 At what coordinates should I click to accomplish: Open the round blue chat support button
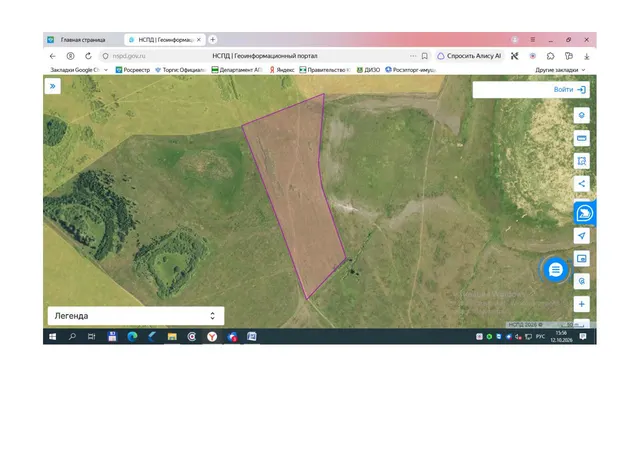click(x=556, y=269)
